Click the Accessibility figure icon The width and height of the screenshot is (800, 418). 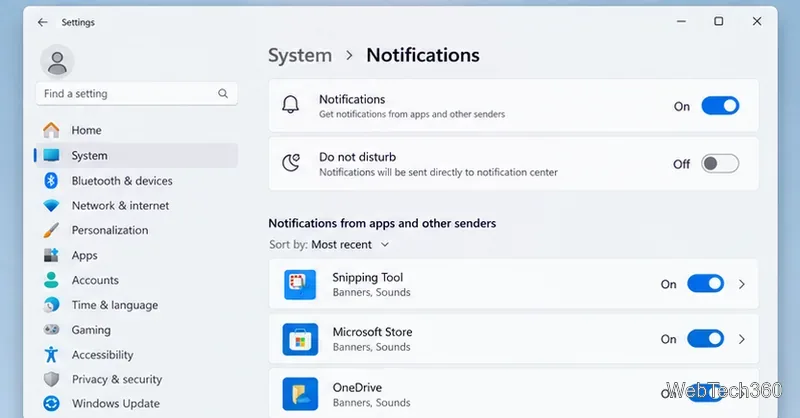tap(51, 354)
